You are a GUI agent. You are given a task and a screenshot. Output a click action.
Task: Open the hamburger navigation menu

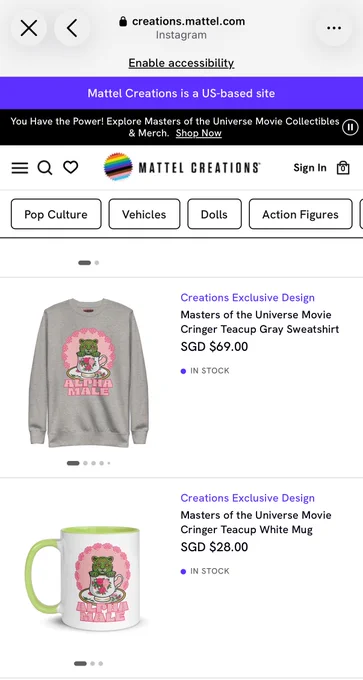point(20,168)
